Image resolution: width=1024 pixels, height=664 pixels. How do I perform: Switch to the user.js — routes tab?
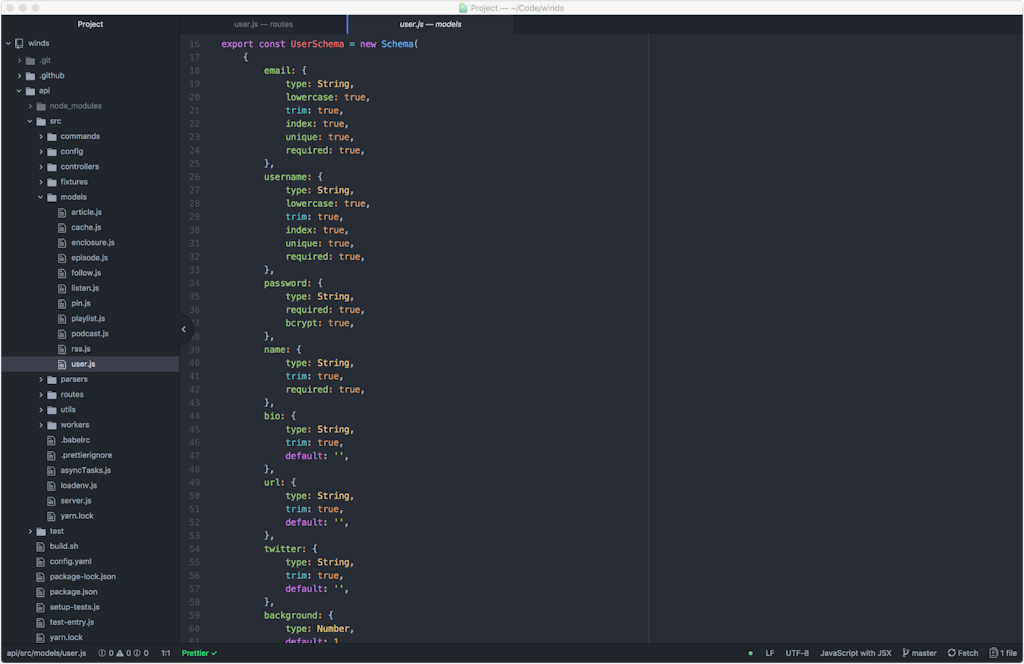coord(263,24)
